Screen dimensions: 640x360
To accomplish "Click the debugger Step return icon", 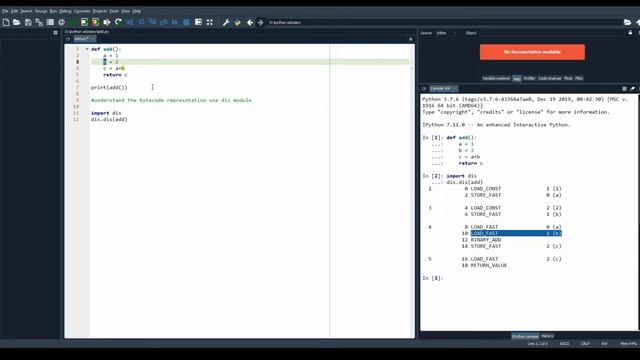I will tap(164, 22).
